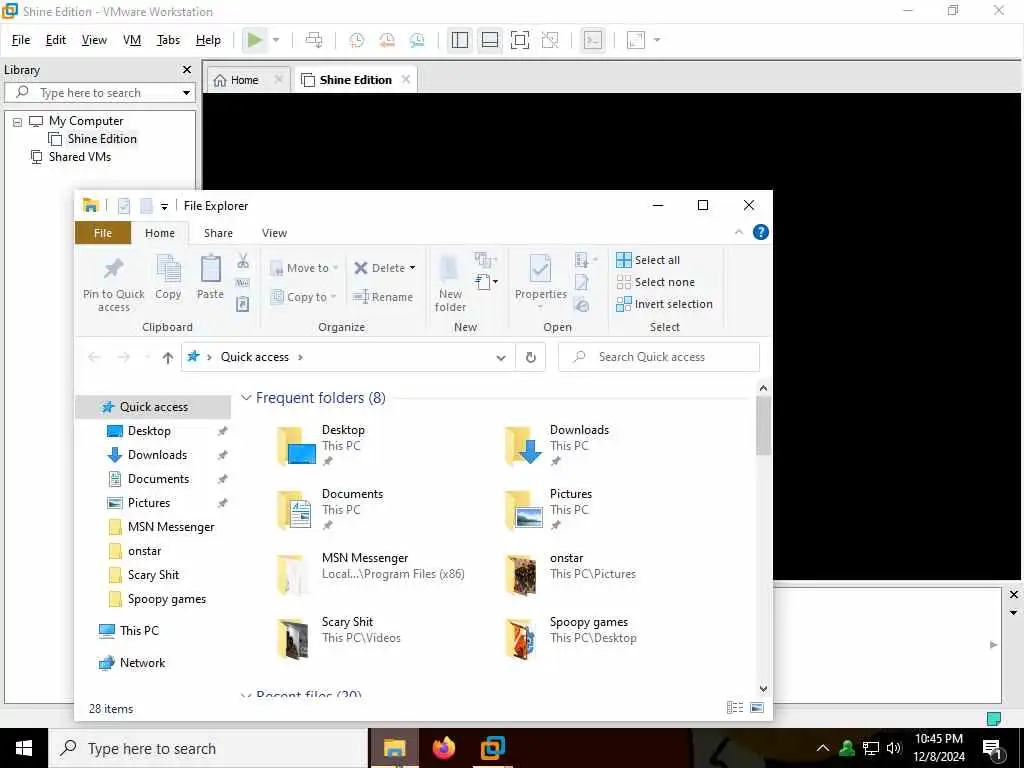Image resolution: width=1024 pixels, height=768 pixels.
Task: Open VMware File menu
Action: click(21, 40)
